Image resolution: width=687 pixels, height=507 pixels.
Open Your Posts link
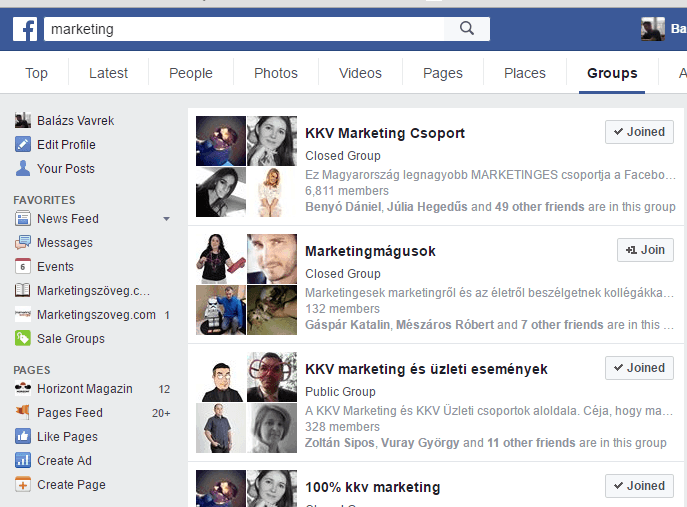66,169
